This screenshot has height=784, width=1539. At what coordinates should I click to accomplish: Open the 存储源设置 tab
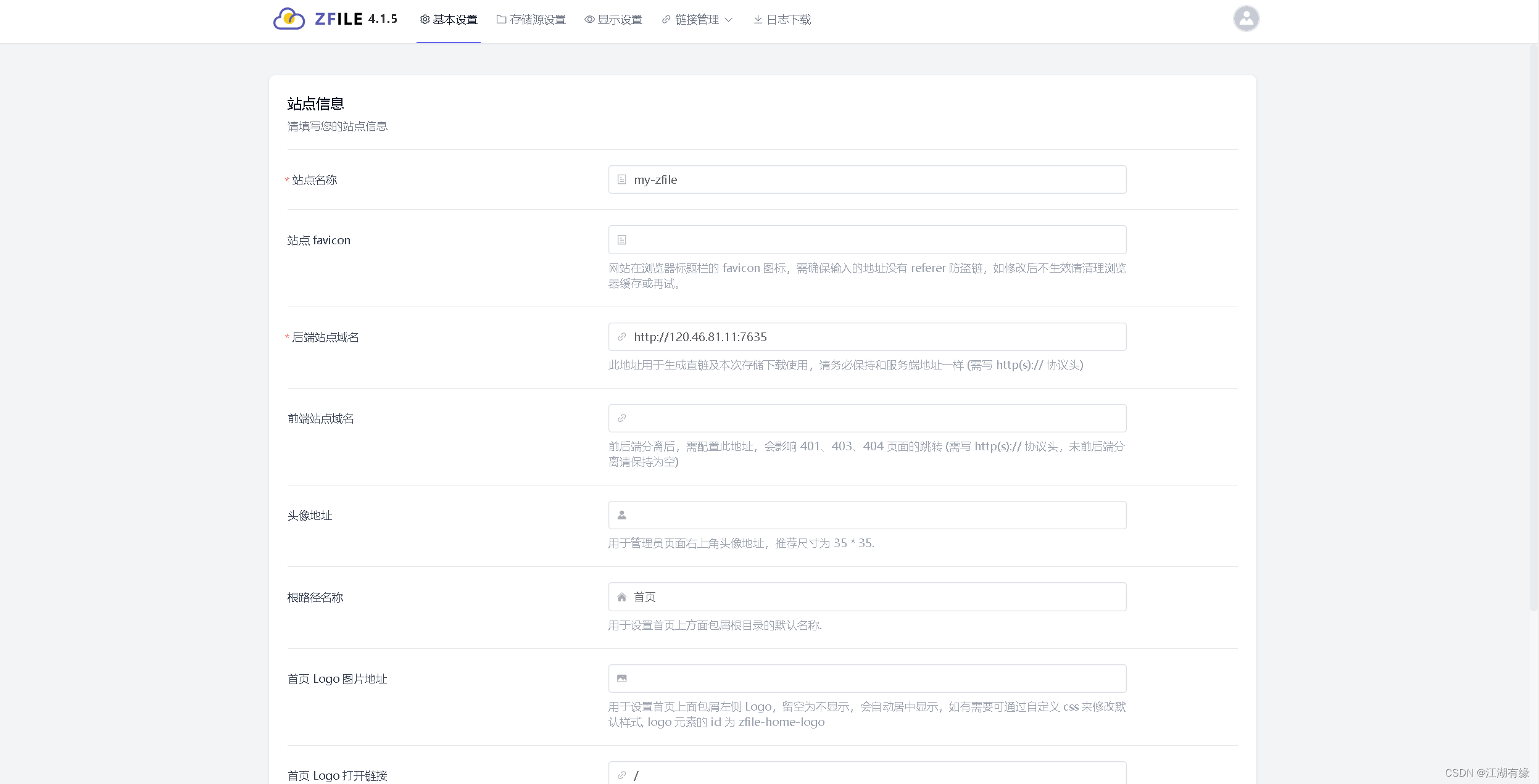pos(531,20)
